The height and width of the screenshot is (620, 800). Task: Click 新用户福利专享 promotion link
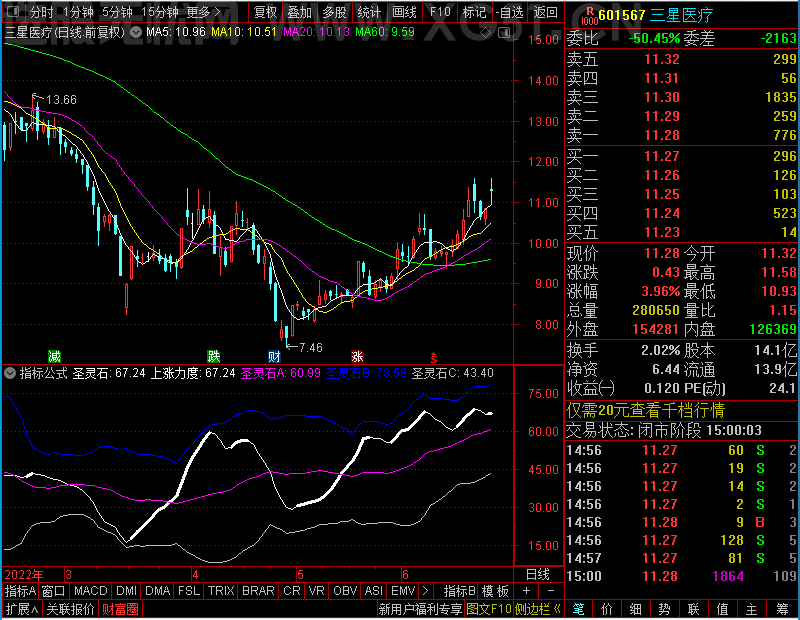tap(420, 609)
